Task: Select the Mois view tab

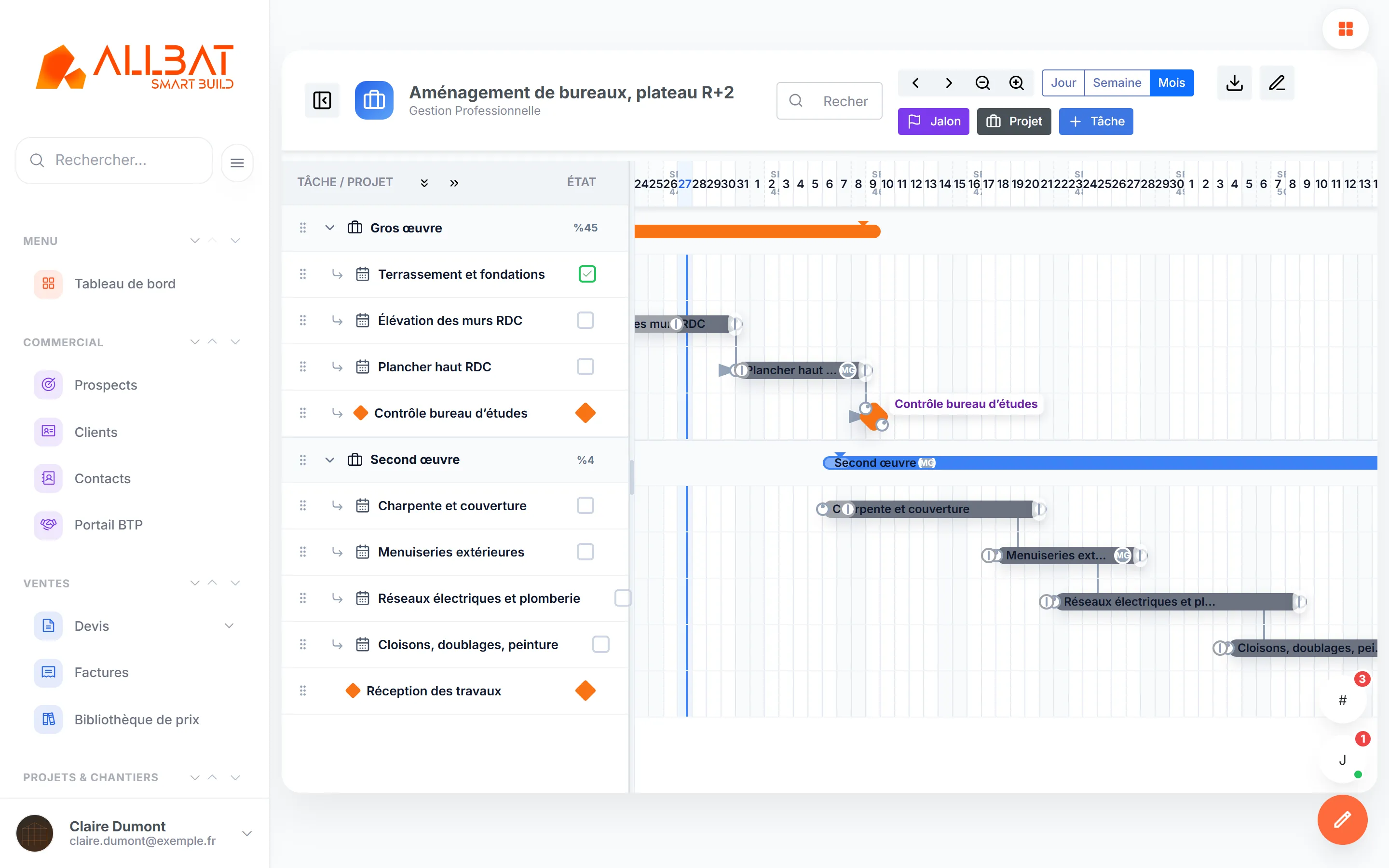Action: click(1171, 82)
